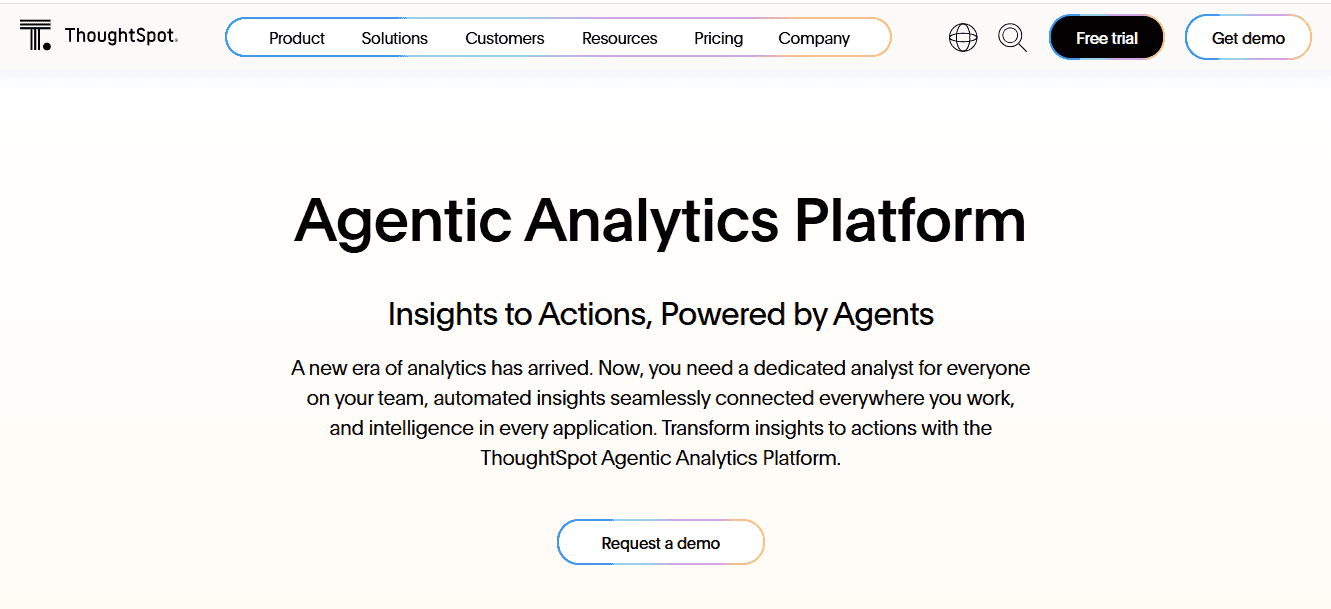Image resolution: width=1331 pixels, height=609 pixels.
Task: Open the Customers menu
Action: [504, 38]
